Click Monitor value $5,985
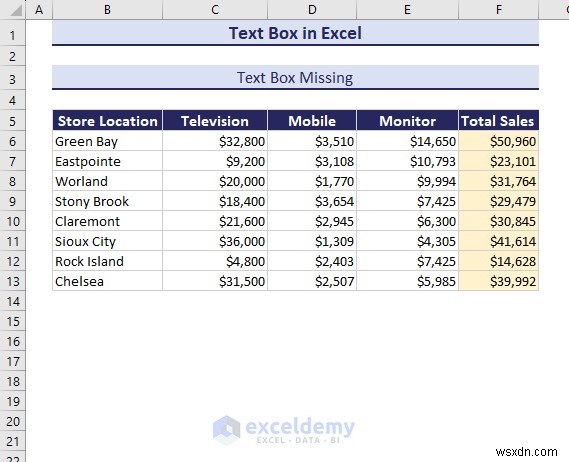 pyautogui.click(x=408, y=281)
